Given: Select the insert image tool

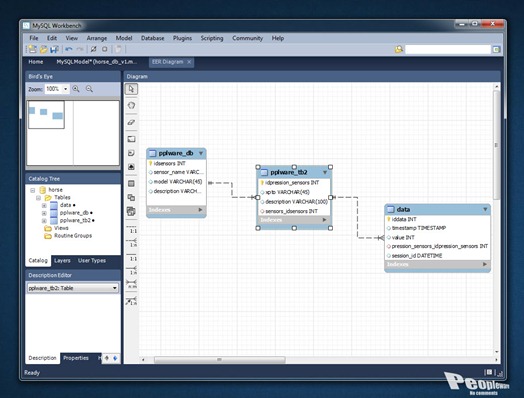Looking at the screenshot, I should 131,167.
